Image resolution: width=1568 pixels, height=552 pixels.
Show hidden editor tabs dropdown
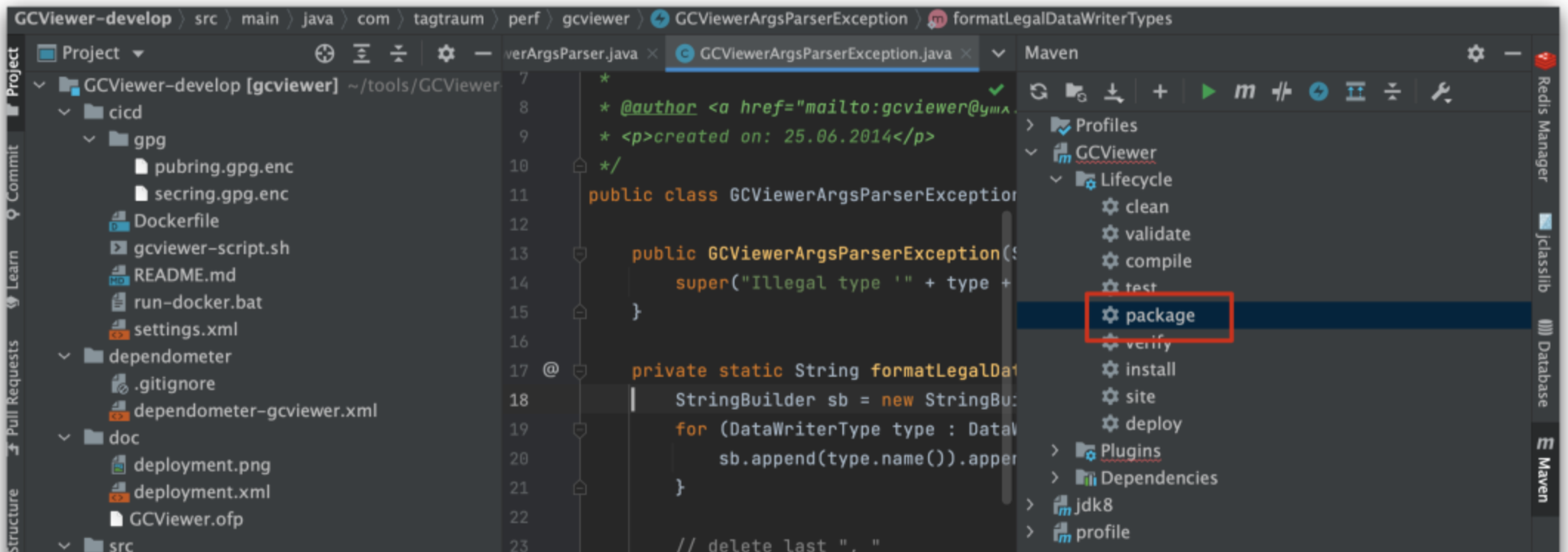[998, 53]
